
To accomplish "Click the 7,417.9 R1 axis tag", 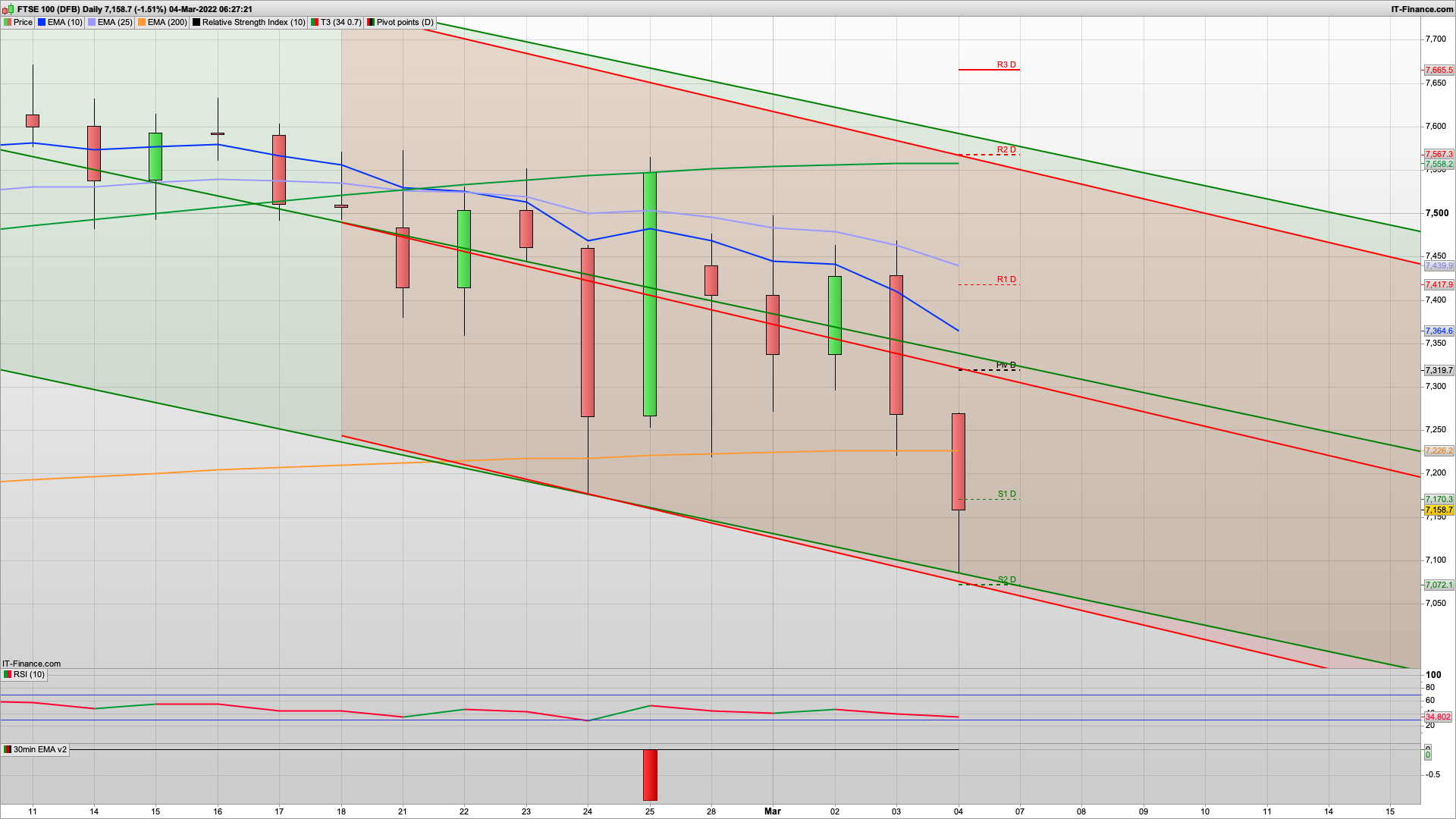I will pos(1439,284).
